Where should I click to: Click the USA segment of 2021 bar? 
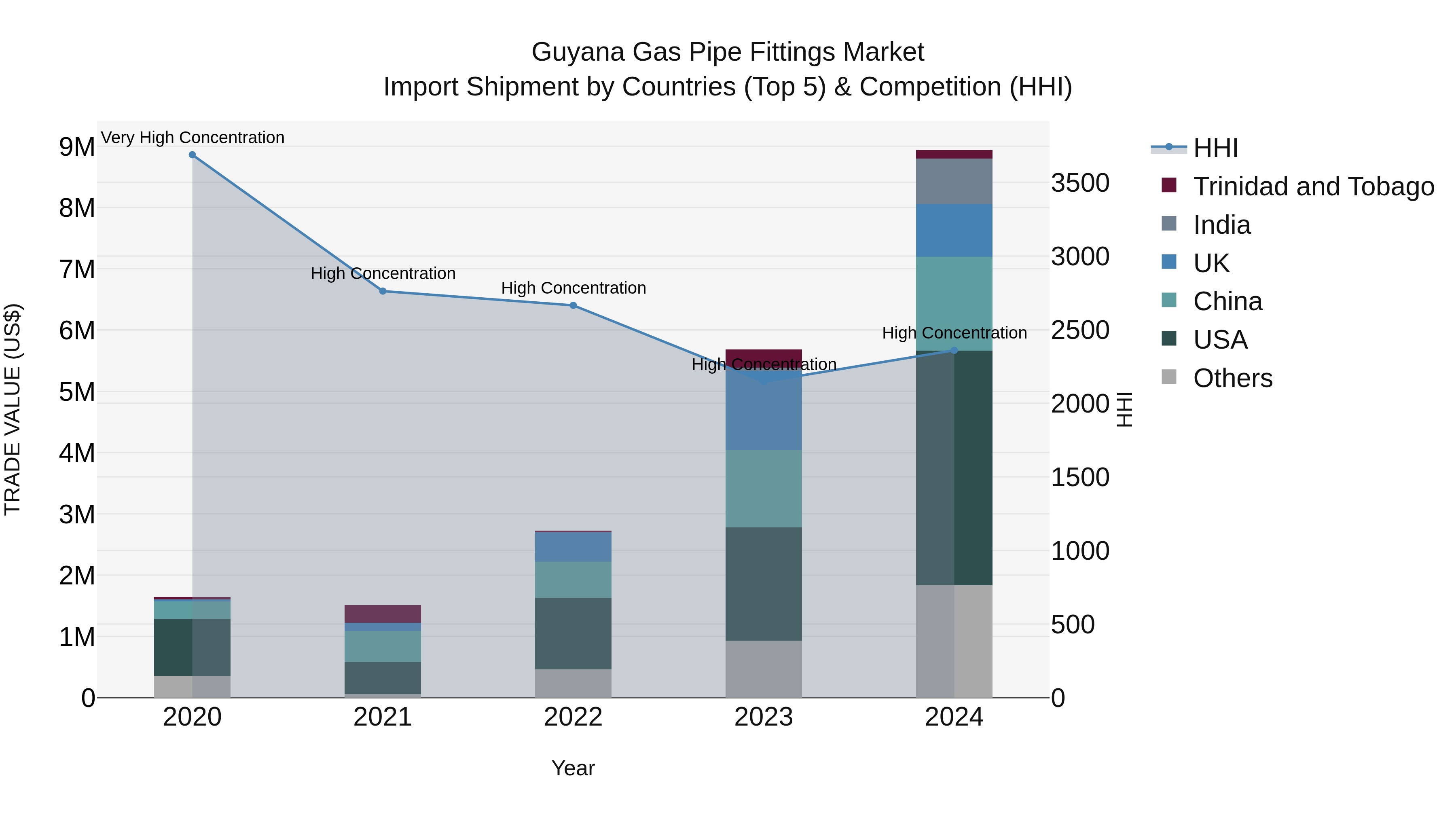click(383, 678)
